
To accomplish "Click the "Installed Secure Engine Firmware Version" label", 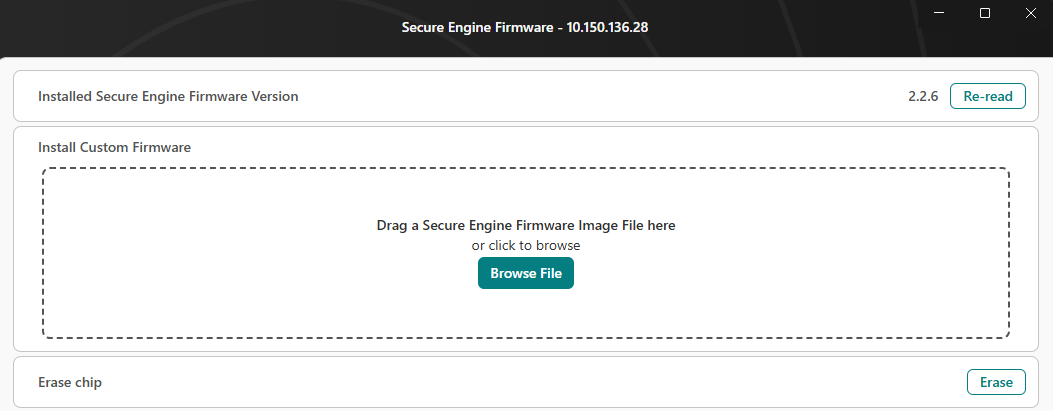I will point(168,97).
